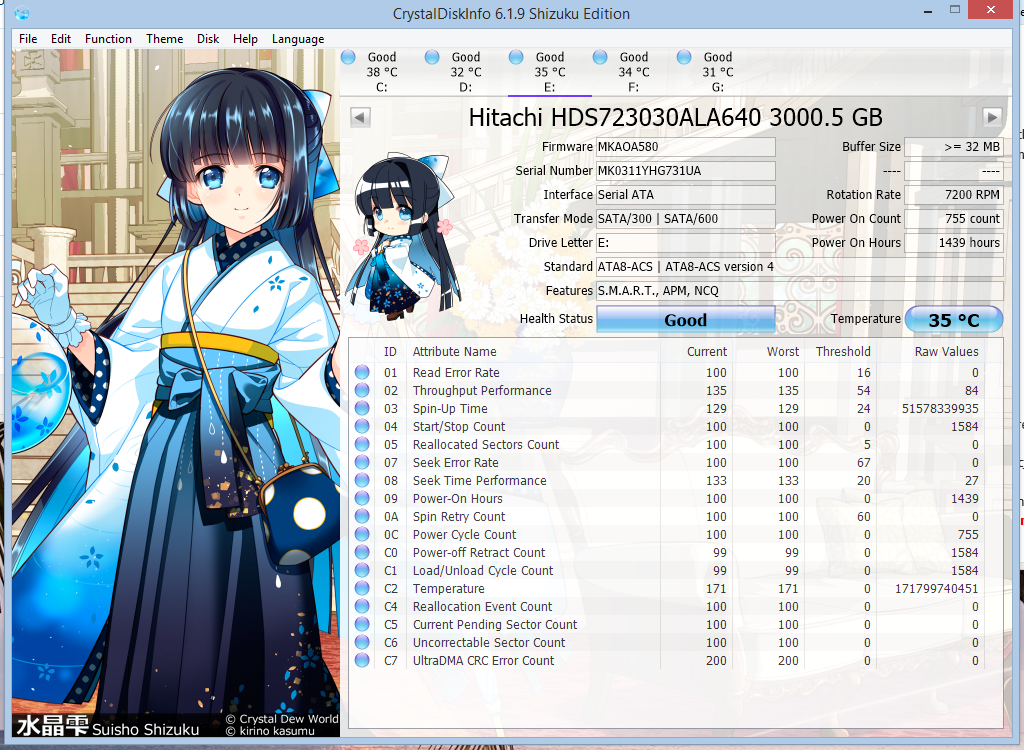
Task: Click status orb for Temperature attribute
Action: point(362,589)
